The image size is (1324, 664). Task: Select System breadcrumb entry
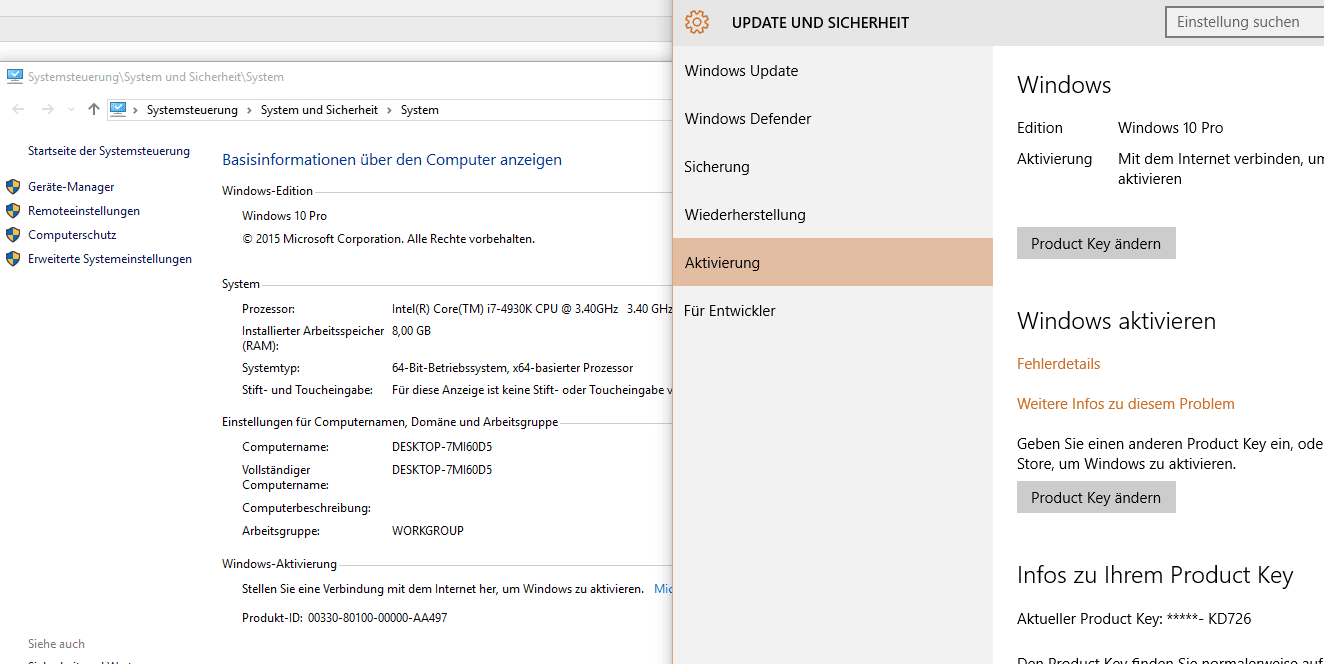(420, 110)
